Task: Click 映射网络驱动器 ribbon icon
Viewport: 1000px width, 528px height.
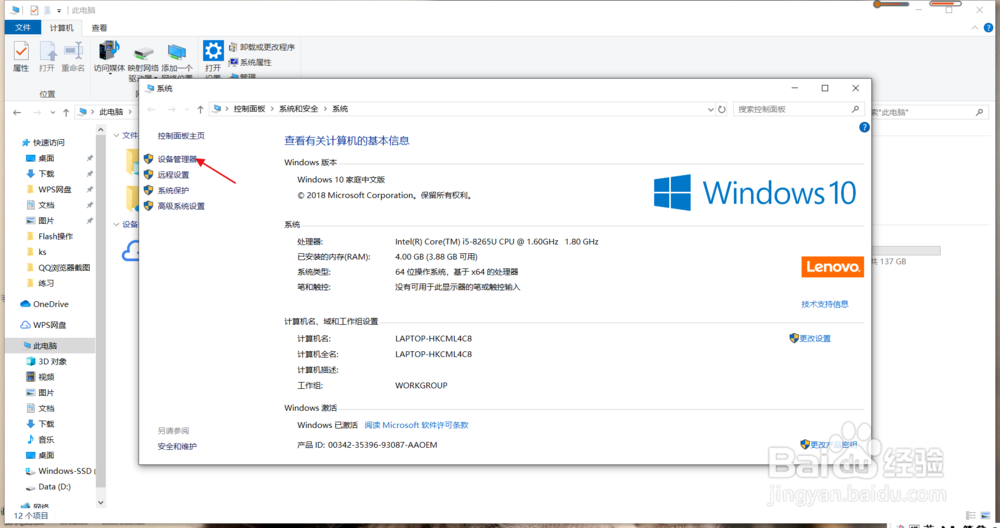Action: pyautogui.click(x=143, y=61)
